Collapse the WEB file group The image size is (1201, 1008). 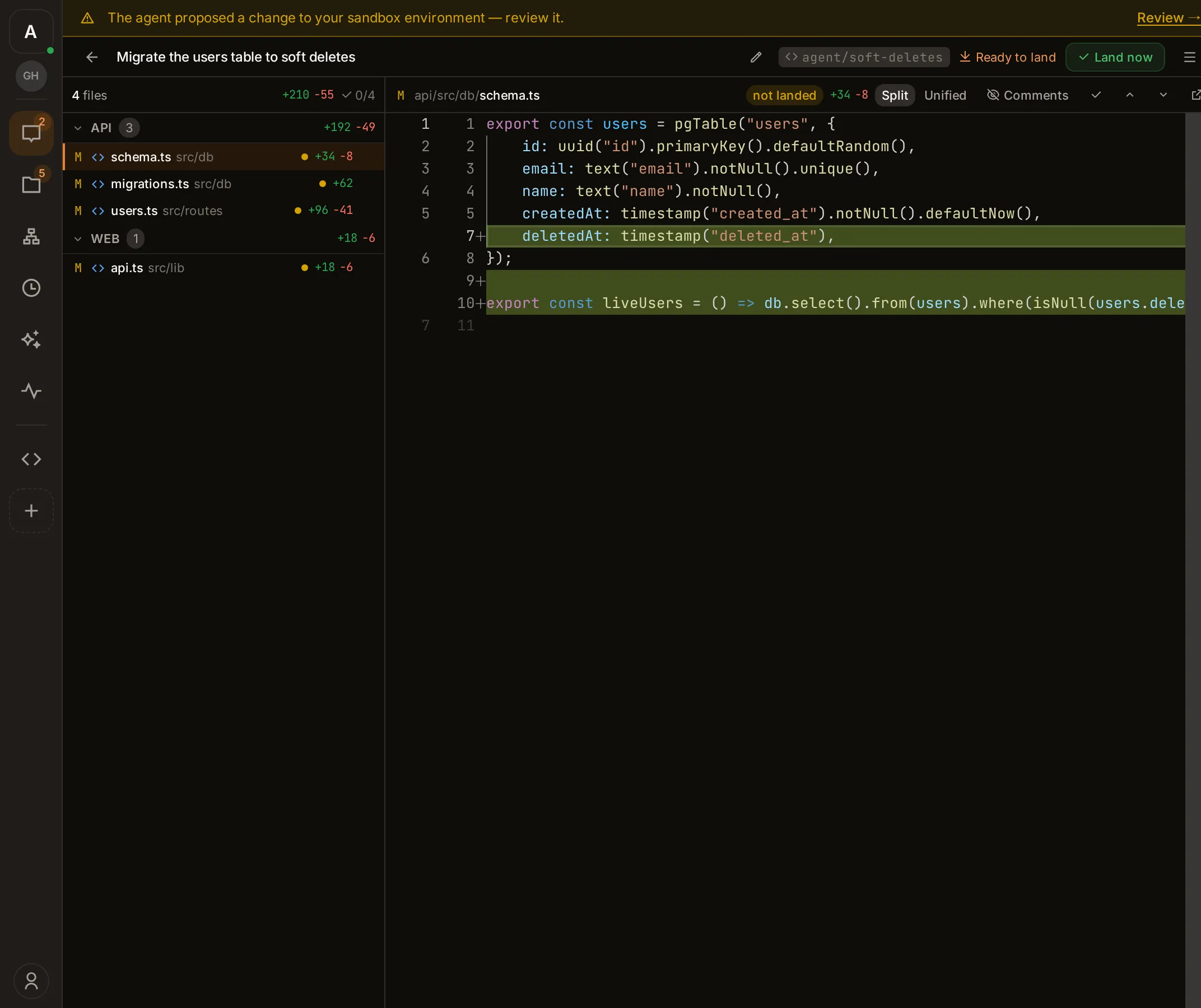click(x=78, y=239)
